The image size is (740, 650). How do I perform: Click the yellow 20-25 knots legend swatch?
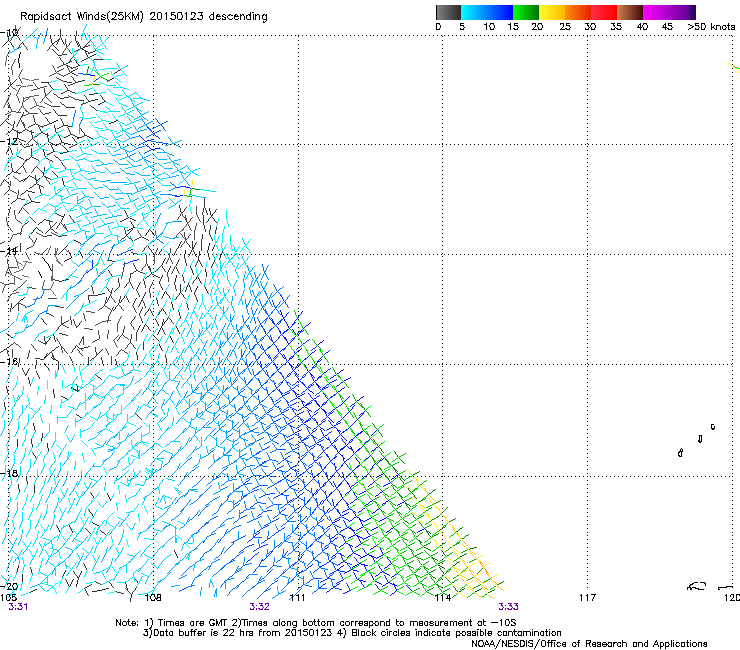coord(552,12)
